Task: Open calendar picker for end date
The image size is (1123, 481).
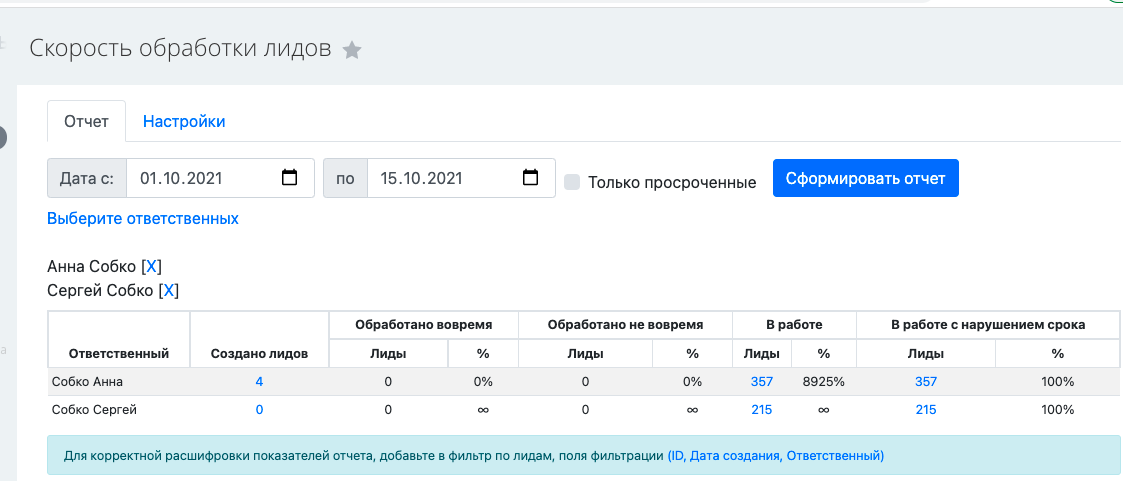Action: (531, 178)
